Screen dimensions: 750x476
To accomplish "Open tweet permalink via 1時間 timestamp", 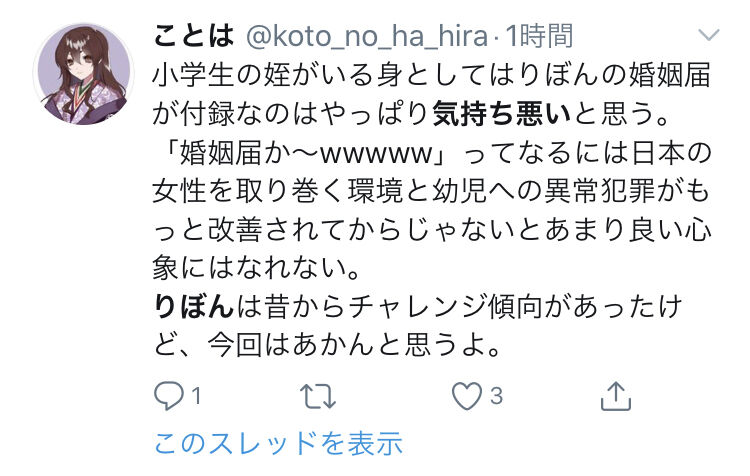I will (539, 36).
